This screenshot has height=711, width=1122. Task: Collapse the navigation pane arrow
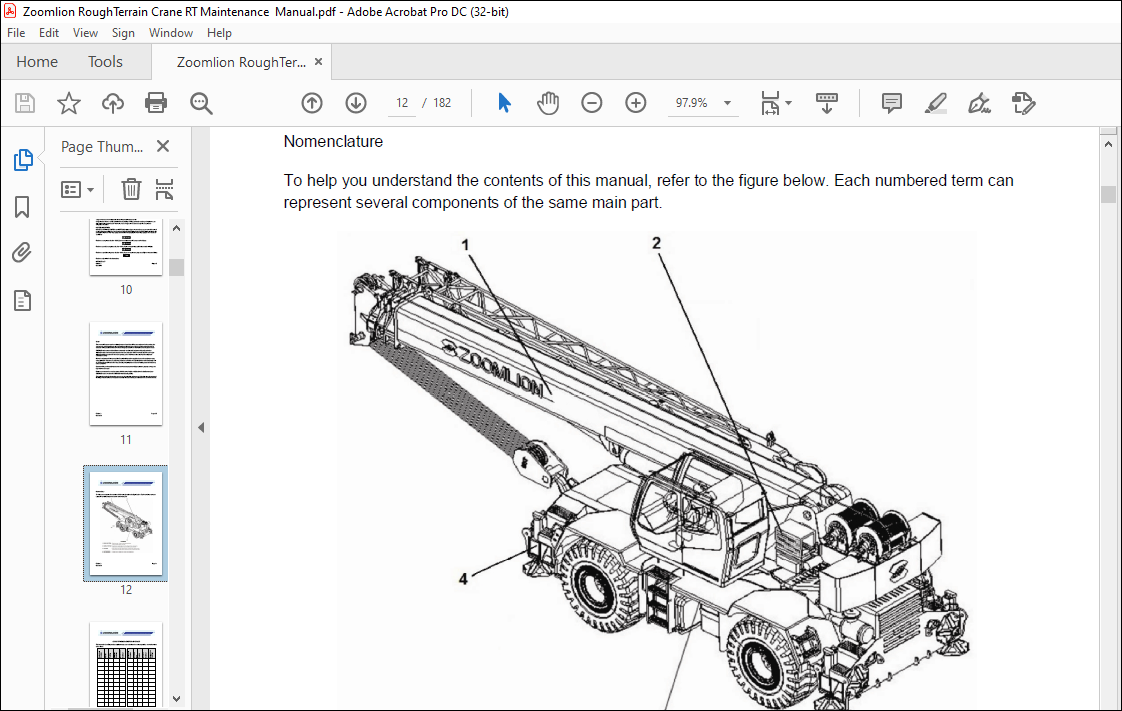pos(201,428)
